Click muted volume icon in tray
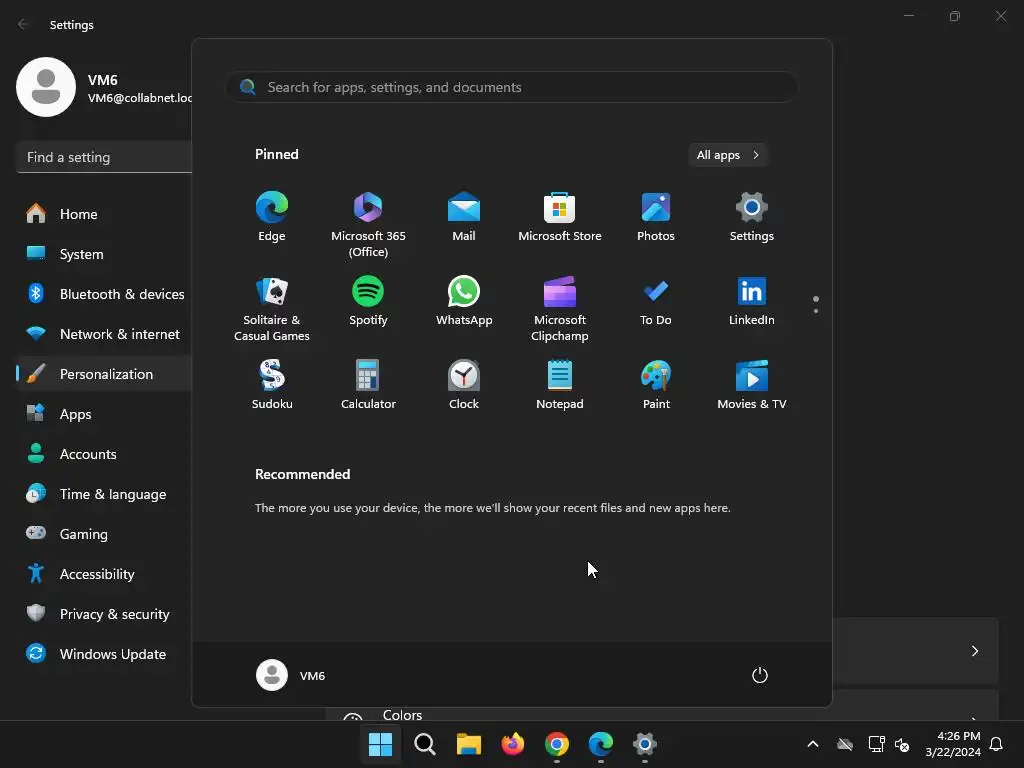 [902, 744]
